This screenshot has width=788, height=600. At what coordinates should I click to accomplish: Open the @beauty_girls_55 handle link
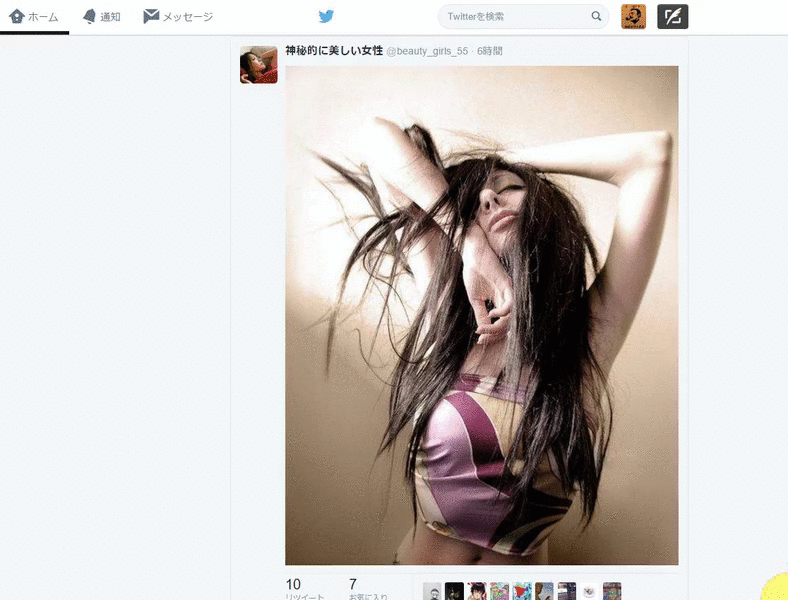tap(427, 51)
